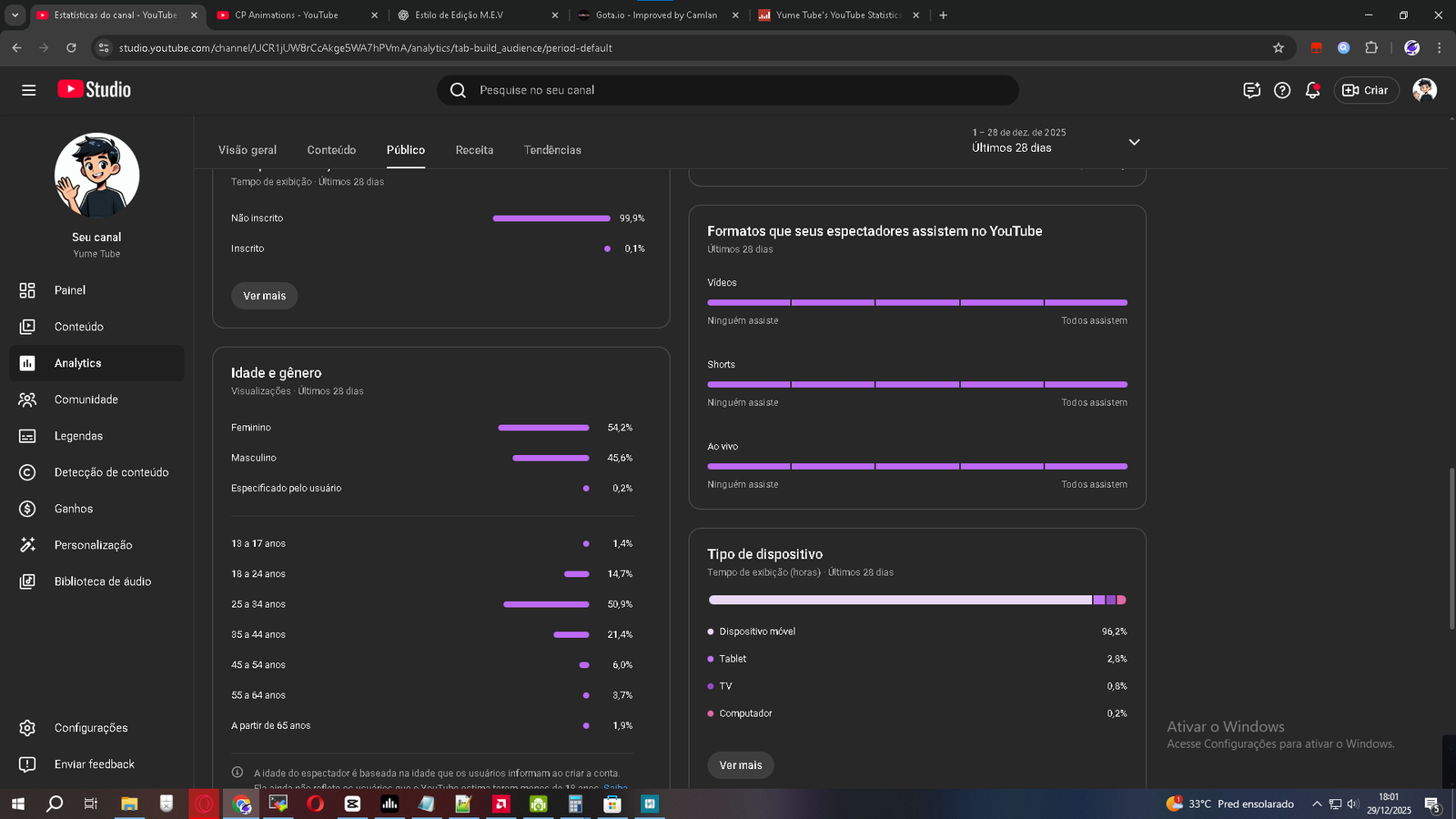Open Ganhos earnings section in sidebar

click(73, 509)
